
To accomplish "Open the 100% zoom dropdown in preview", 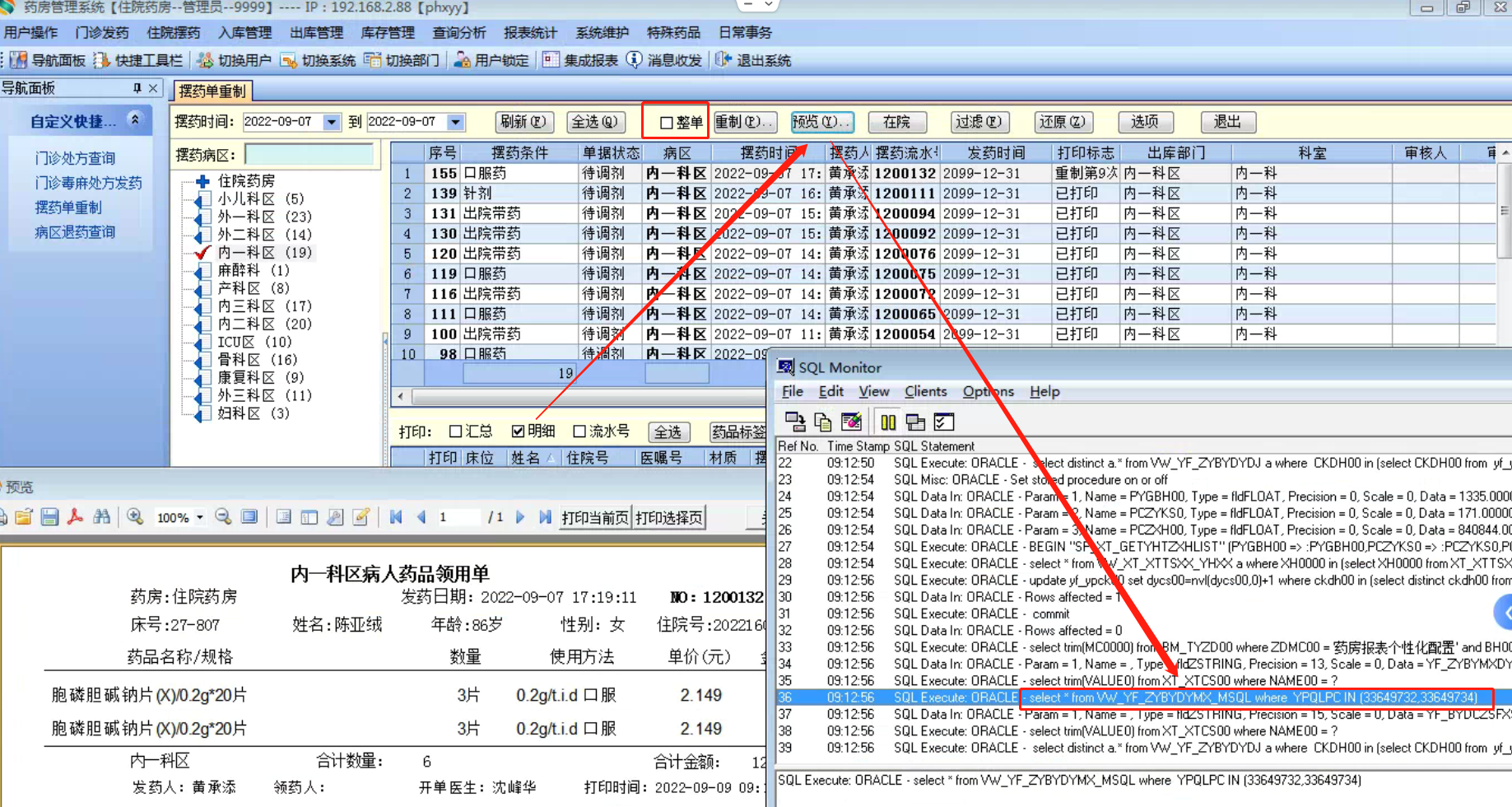I will click(200, 518).
